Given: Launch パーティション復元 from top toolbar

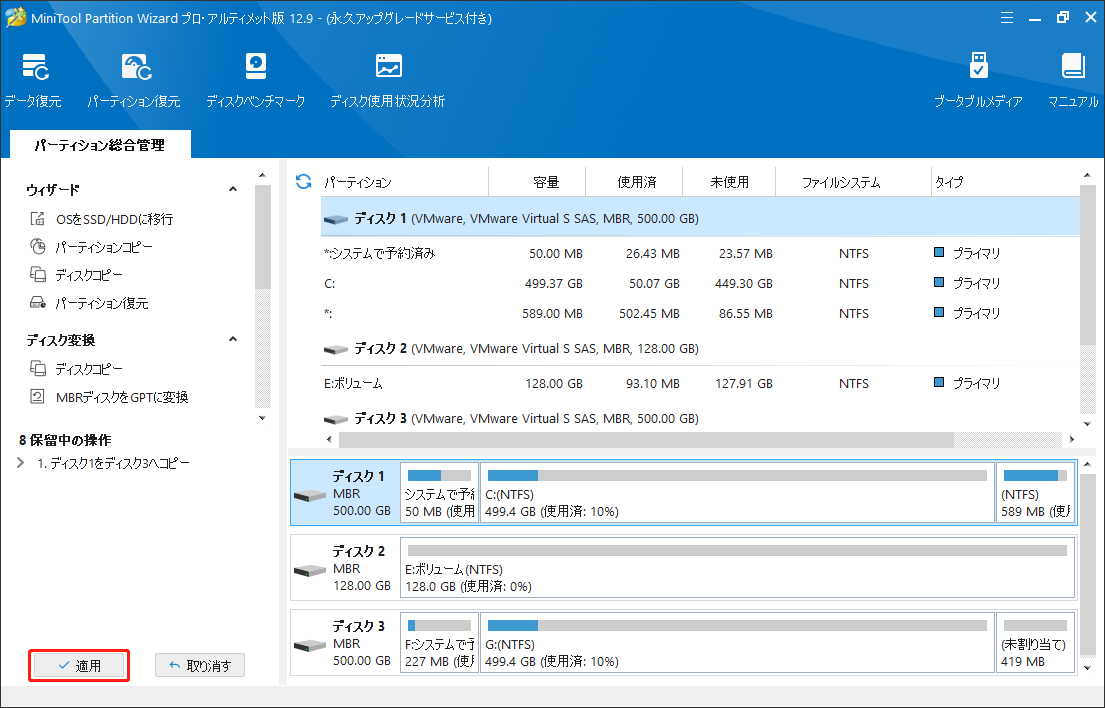Looking at the screenshot, I should (134, 80).
